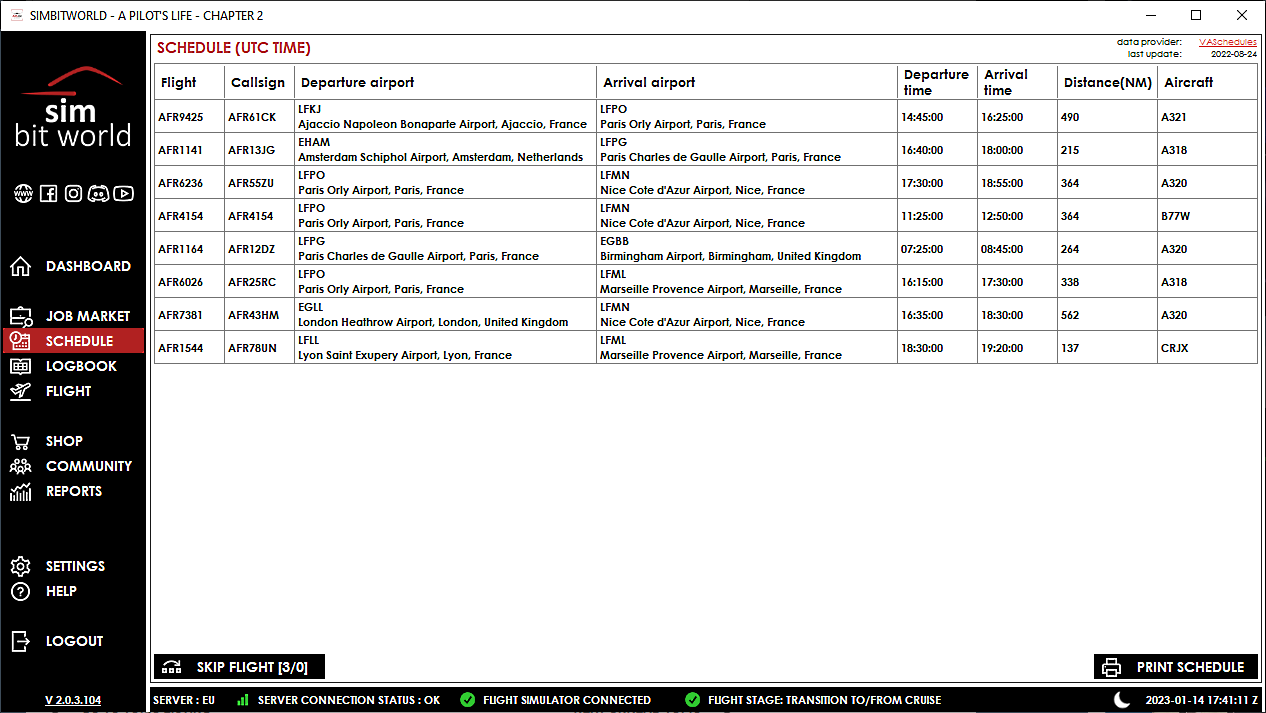Open the Facebook social icon
Viewport: 1266px width, 713px height.
tap(48, 194)
